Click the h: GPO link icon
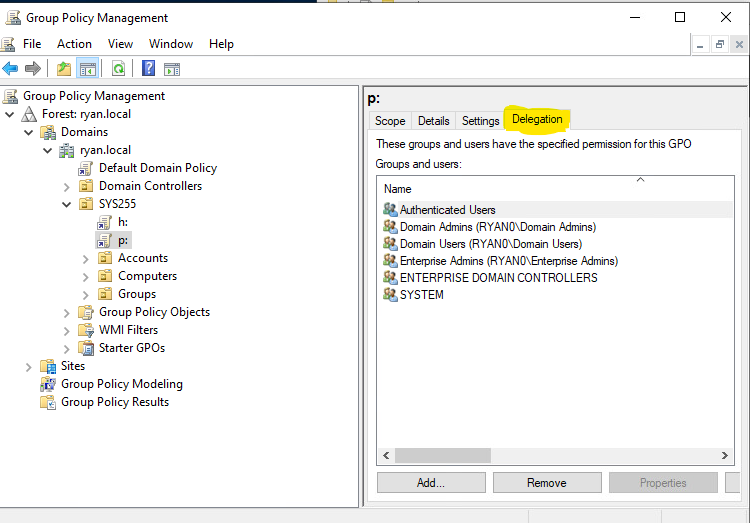This screenshot has height=523, width=750. 104,223
